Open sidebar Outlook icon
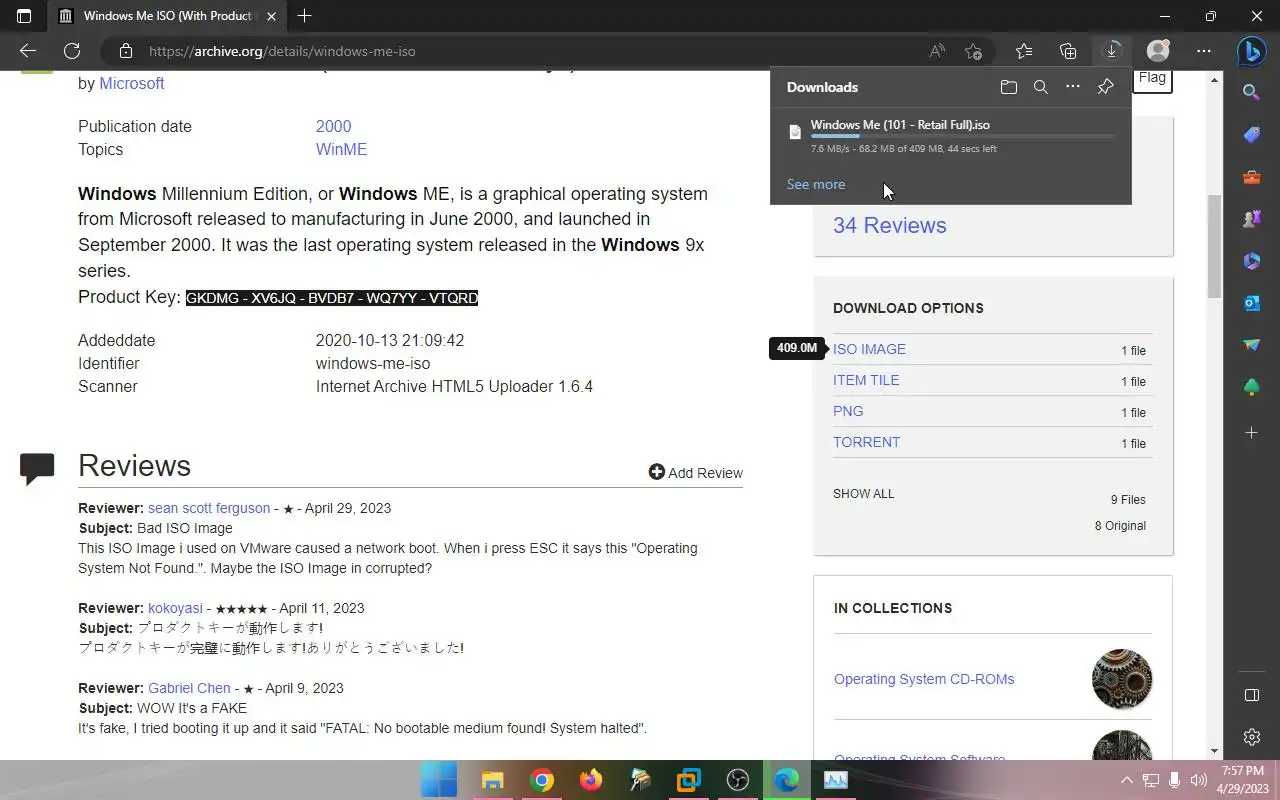The height and width of the screenshot is (800, 1280). [1251, 303]
